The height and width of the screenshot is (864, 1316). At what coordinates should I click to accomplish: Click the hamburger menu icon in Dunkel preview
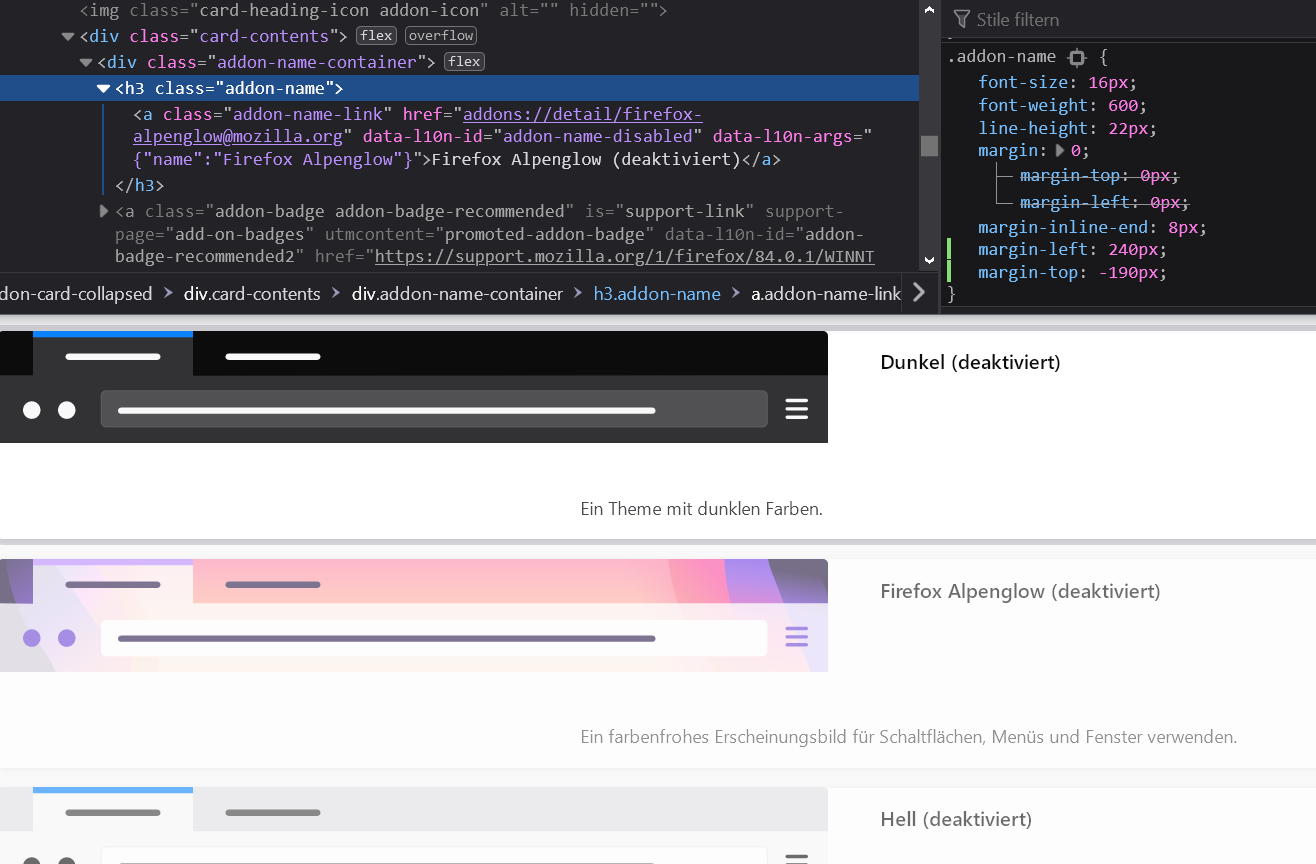(796, 409)
